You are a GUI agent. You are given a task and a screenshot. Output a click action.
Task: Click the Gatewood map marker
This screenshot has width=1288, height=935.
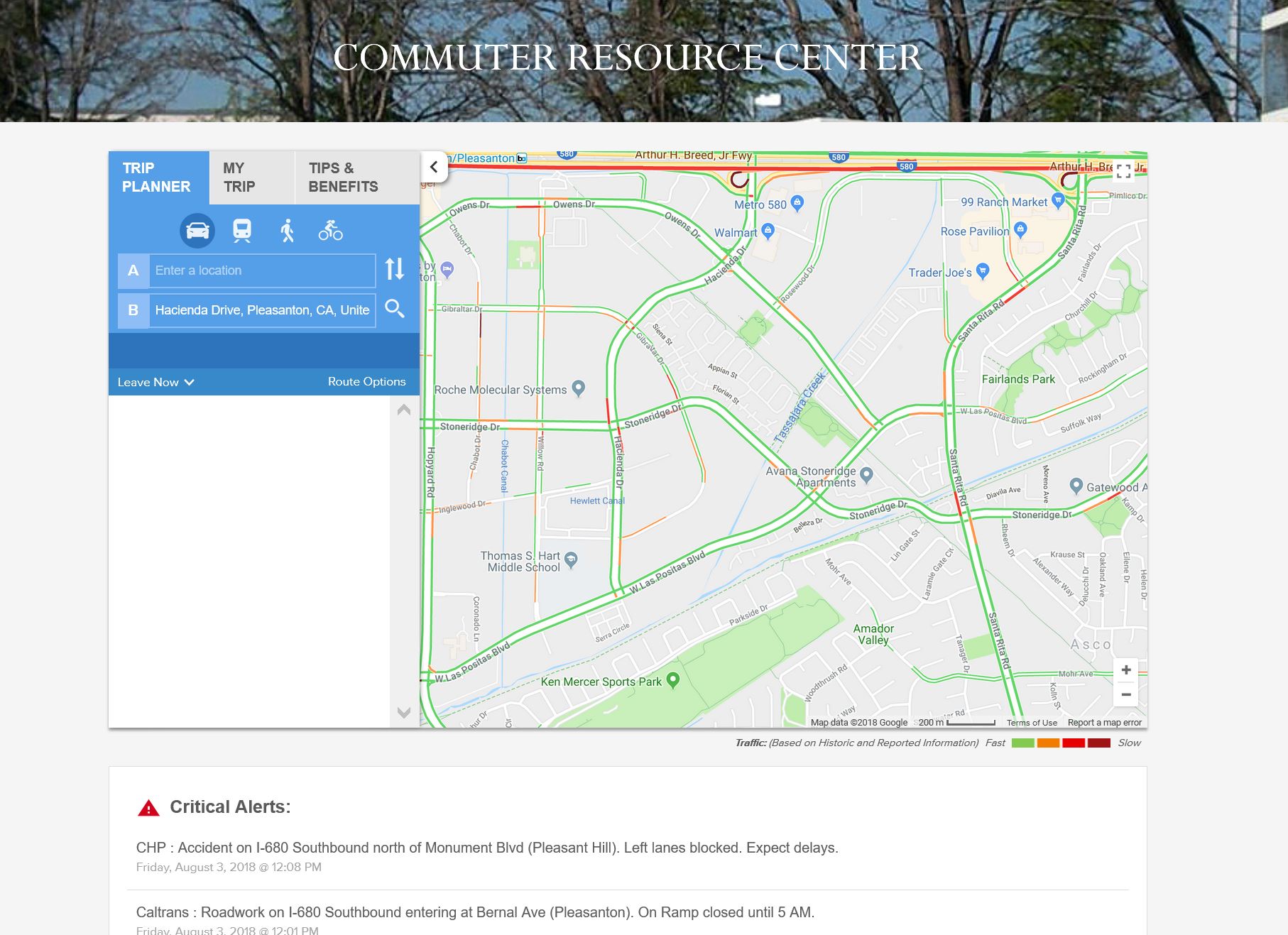click(x=1076, y=486)
